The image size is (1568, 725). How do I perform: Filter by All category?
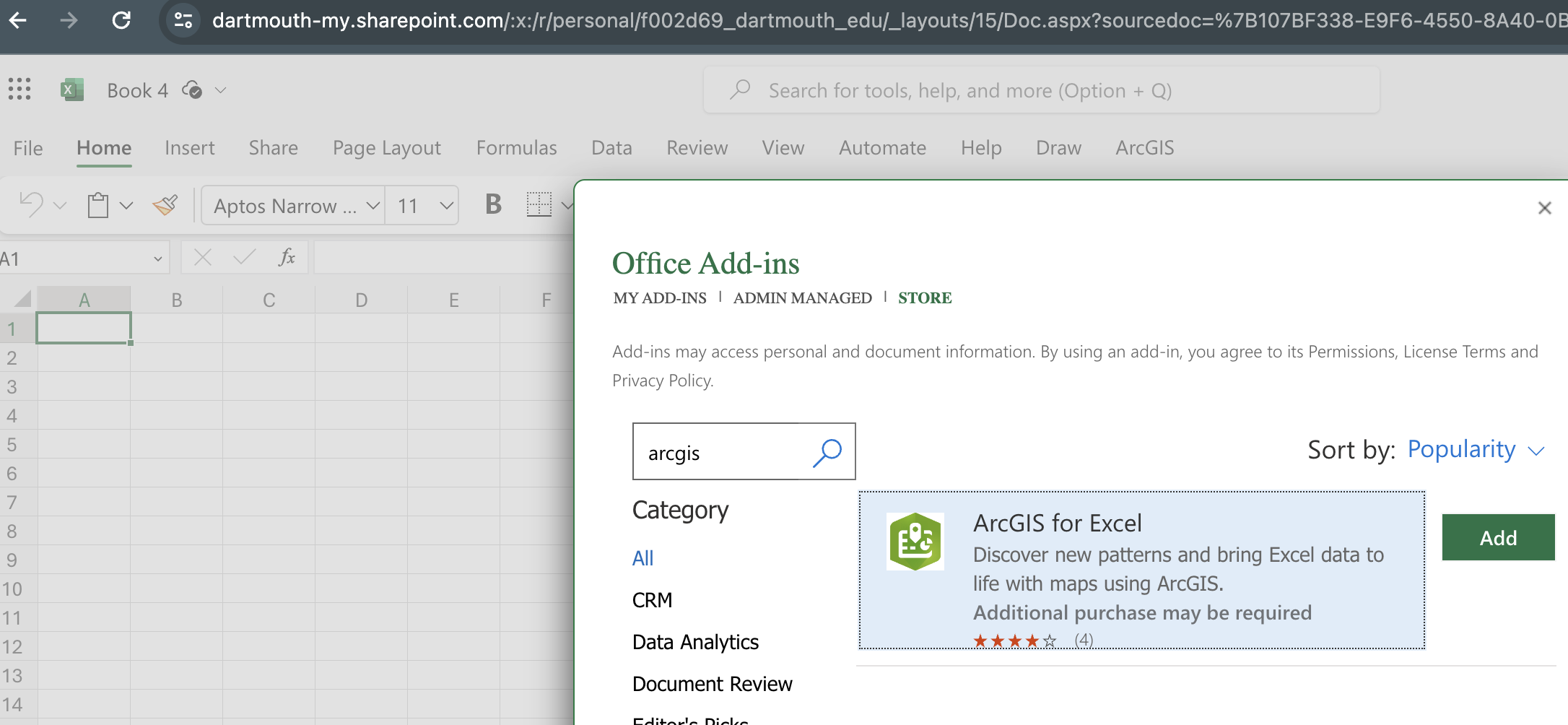point(643,558)
